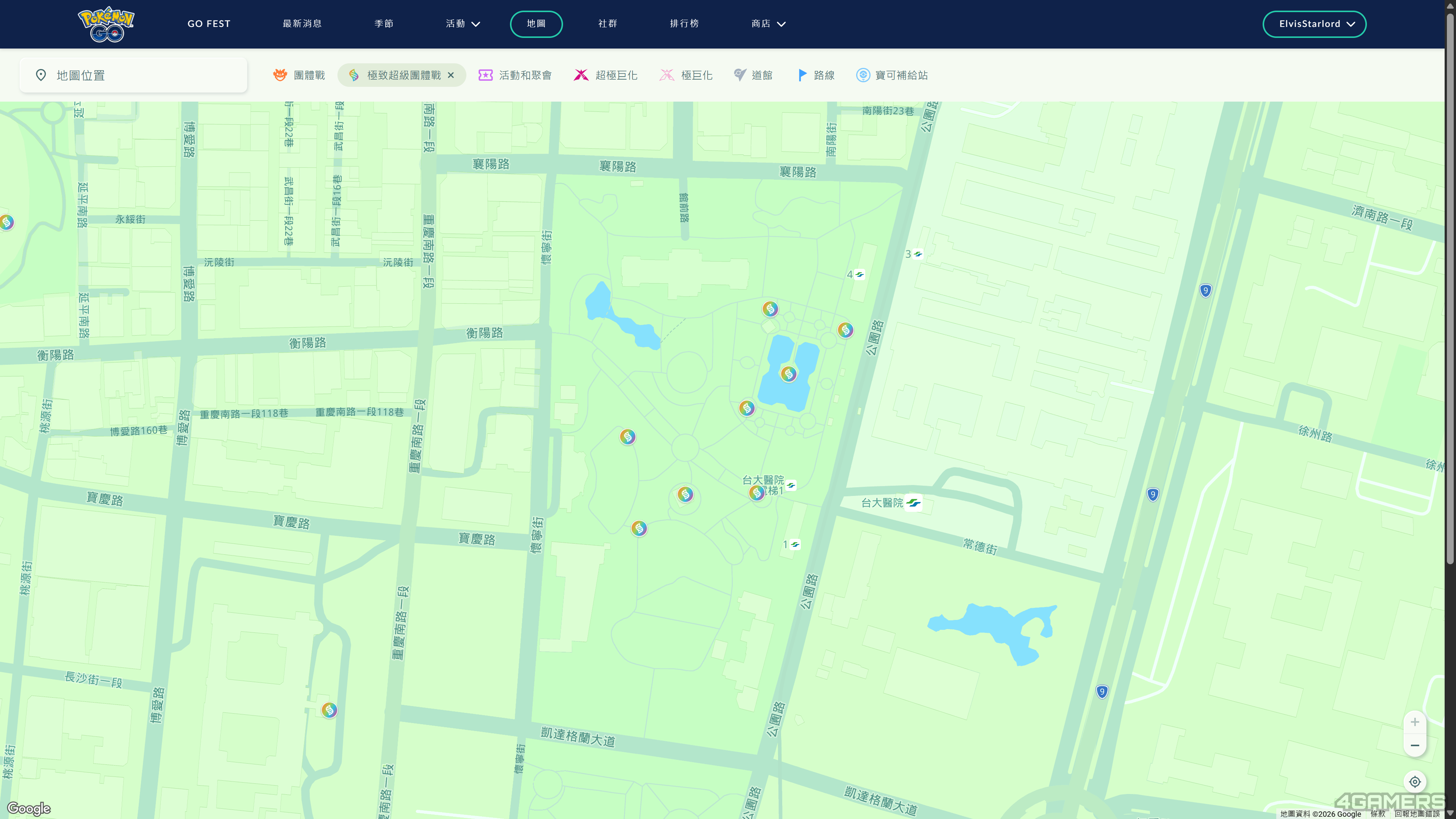Click metro exit 4 marker
The height and width of the screenshot is (819, 1456).
click(x=859, y=274)
